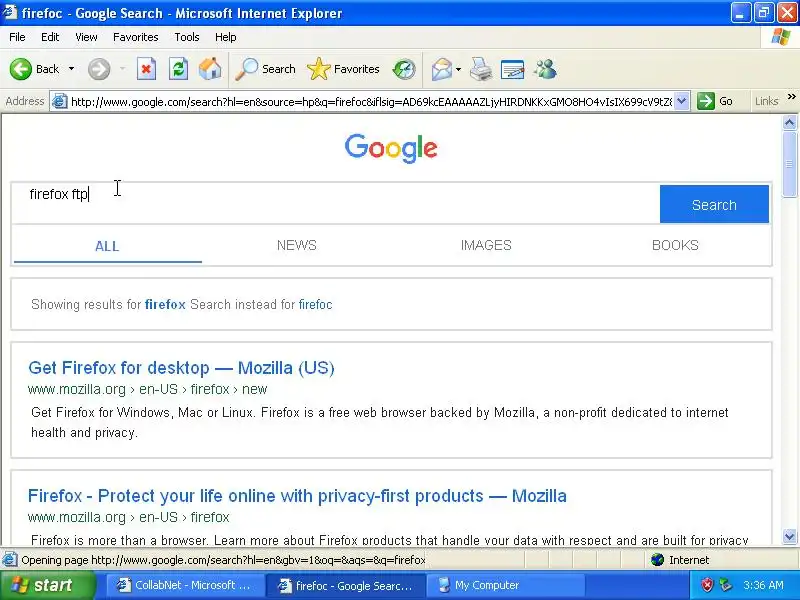The width and height of the screenshot is (800, 600).
Task: Click the Google logo
Action: (x=391, y=148)
